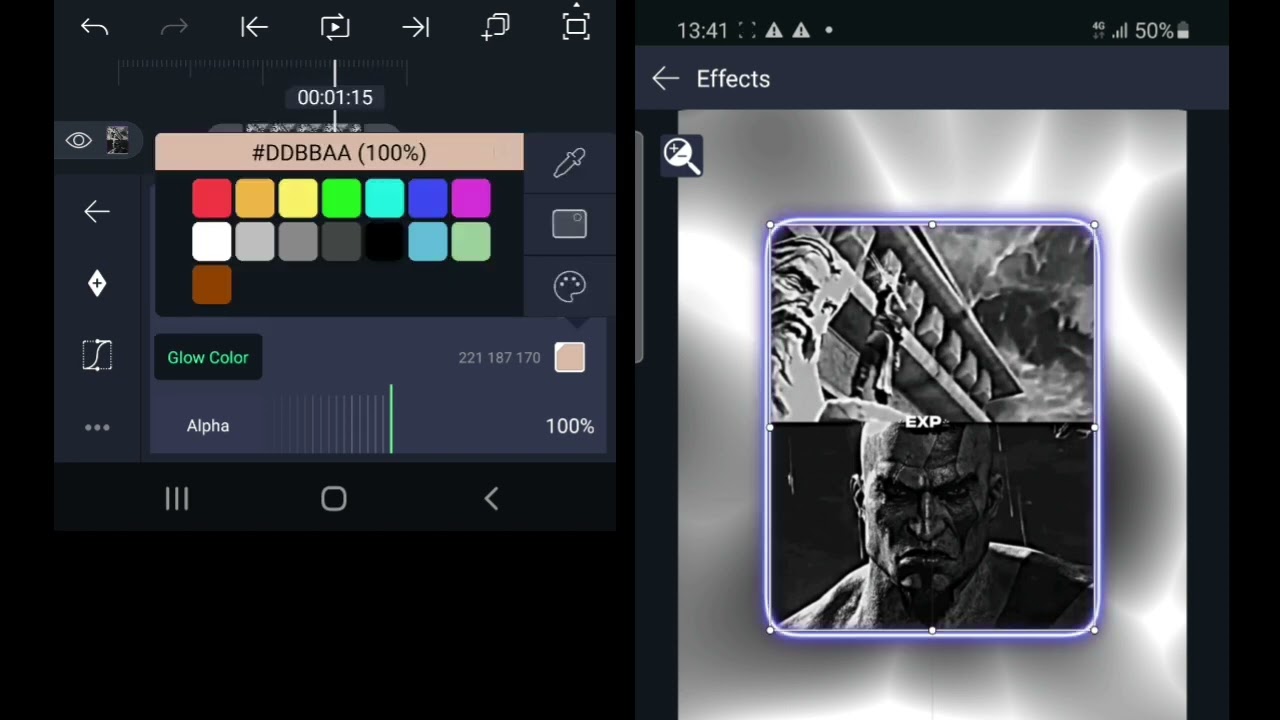Jump to clip end icon
Screen dimensions: 1280x720
[x=416, y=28]
